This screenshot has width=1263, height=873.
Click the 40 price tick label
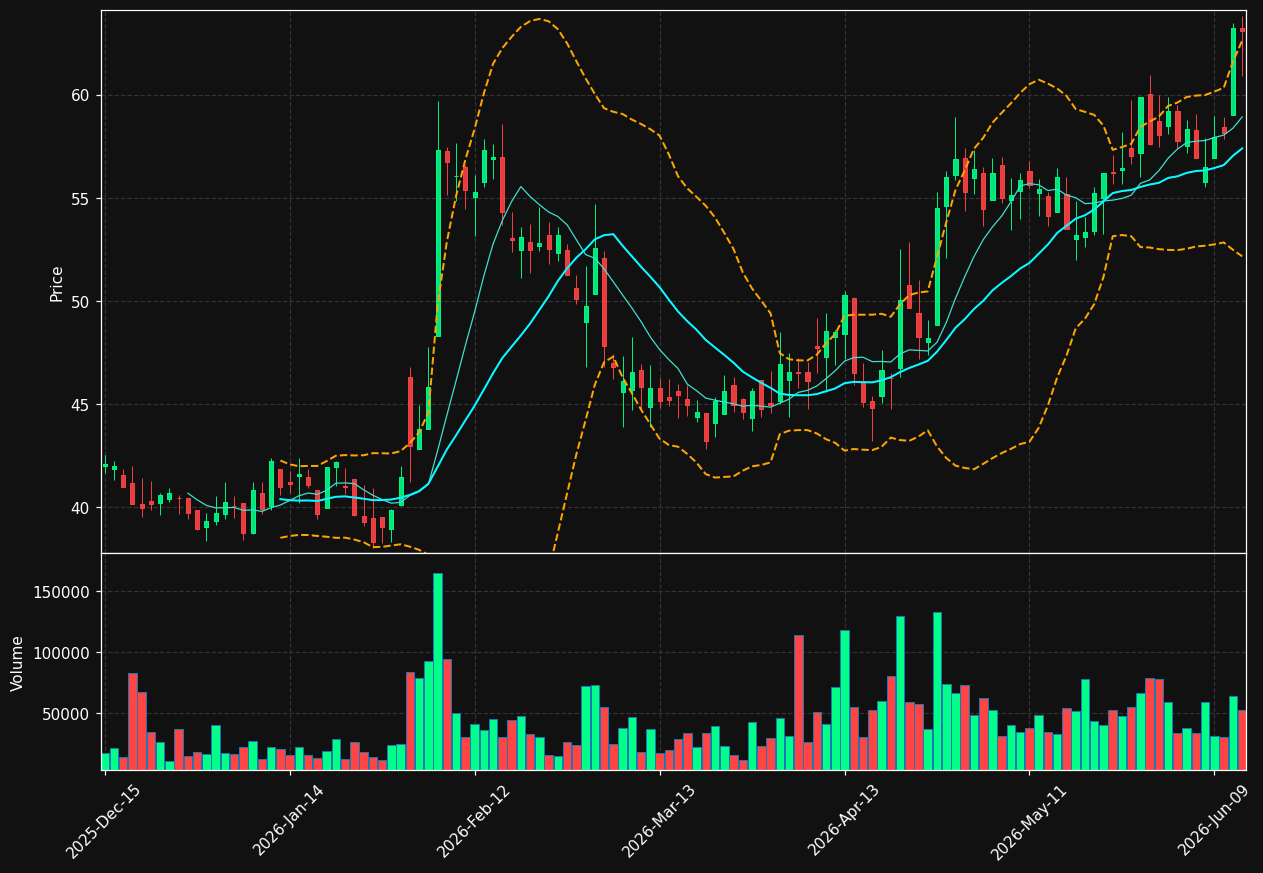click(x=80, y=508)
